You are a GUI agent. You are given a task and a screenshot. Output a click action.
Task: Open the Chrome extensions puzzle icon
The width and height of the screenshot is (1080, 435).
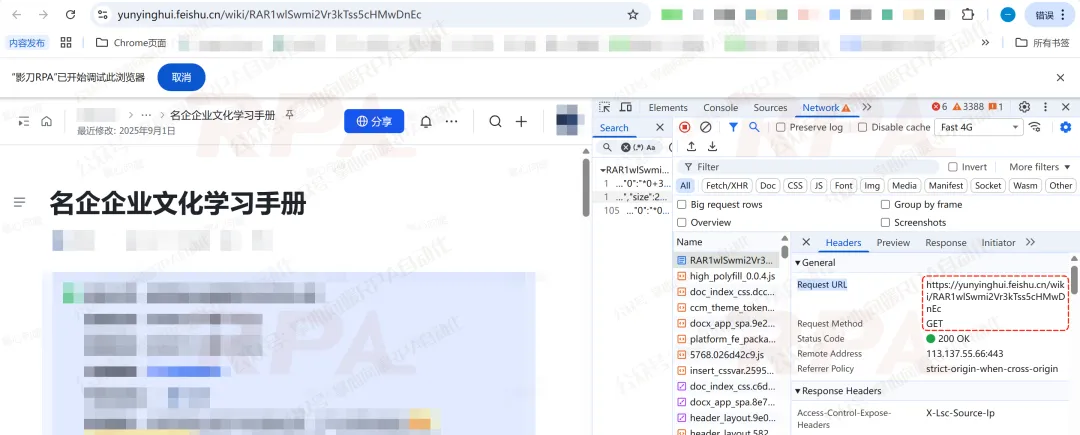tap(968, 14)
